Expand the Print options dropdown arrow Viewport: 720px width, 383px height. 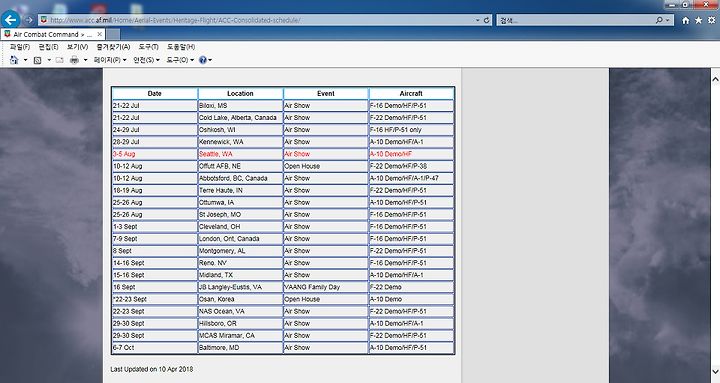point(85,60)
